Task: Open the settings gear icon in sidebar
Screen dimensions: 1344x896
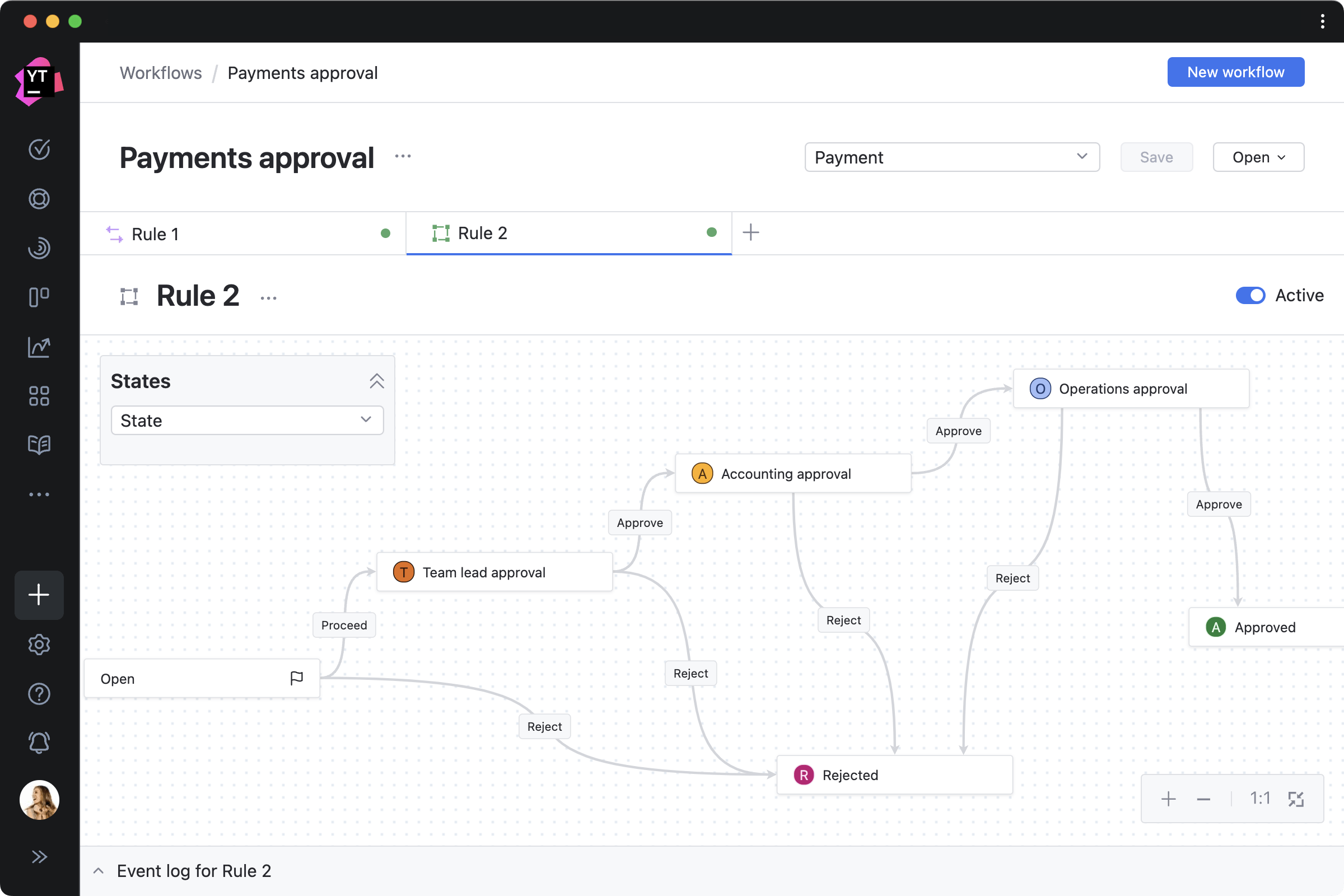Action: click(39, 645)
